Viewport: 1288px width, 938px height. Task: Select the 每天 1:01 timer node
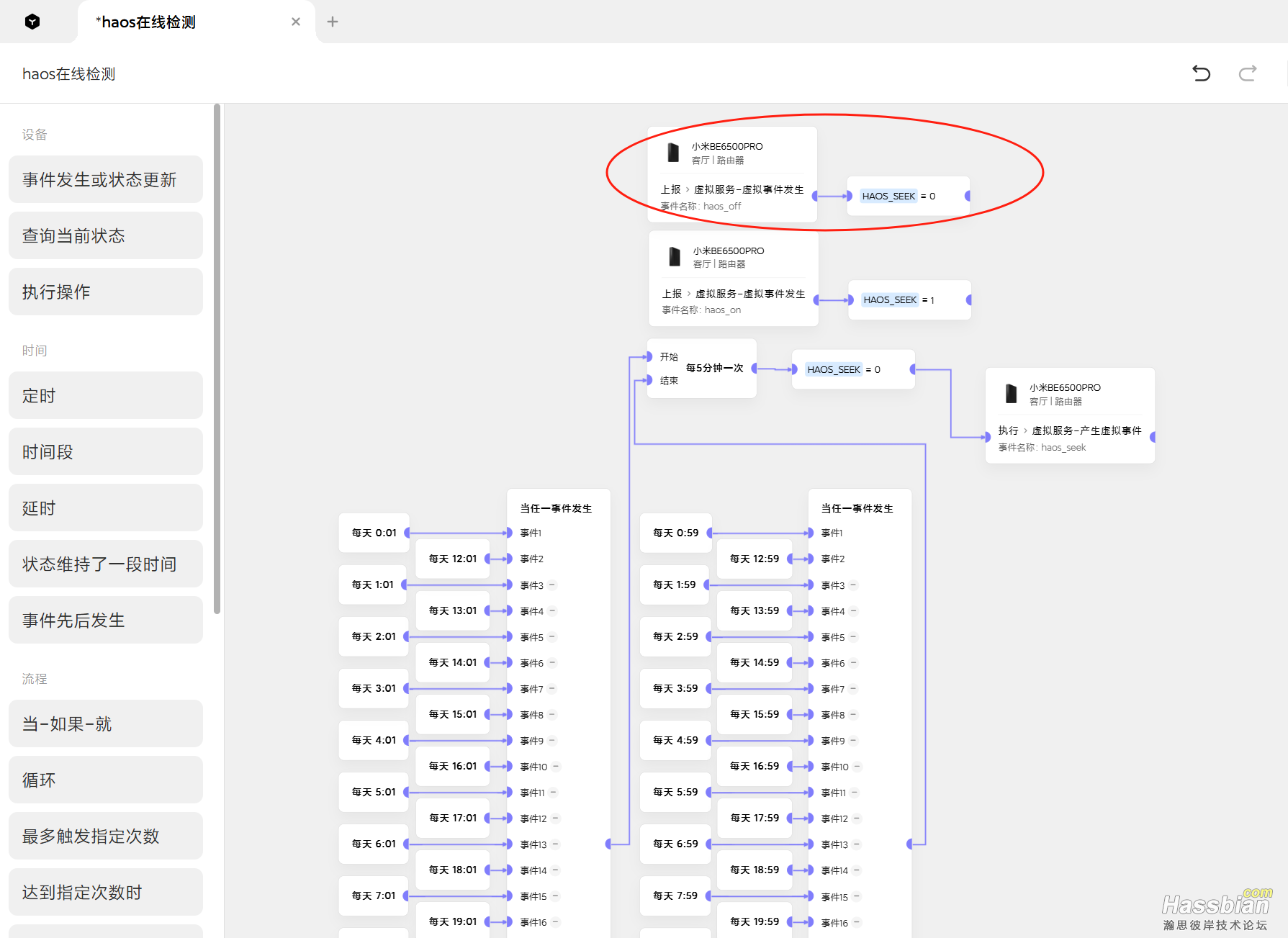(373, 585)
